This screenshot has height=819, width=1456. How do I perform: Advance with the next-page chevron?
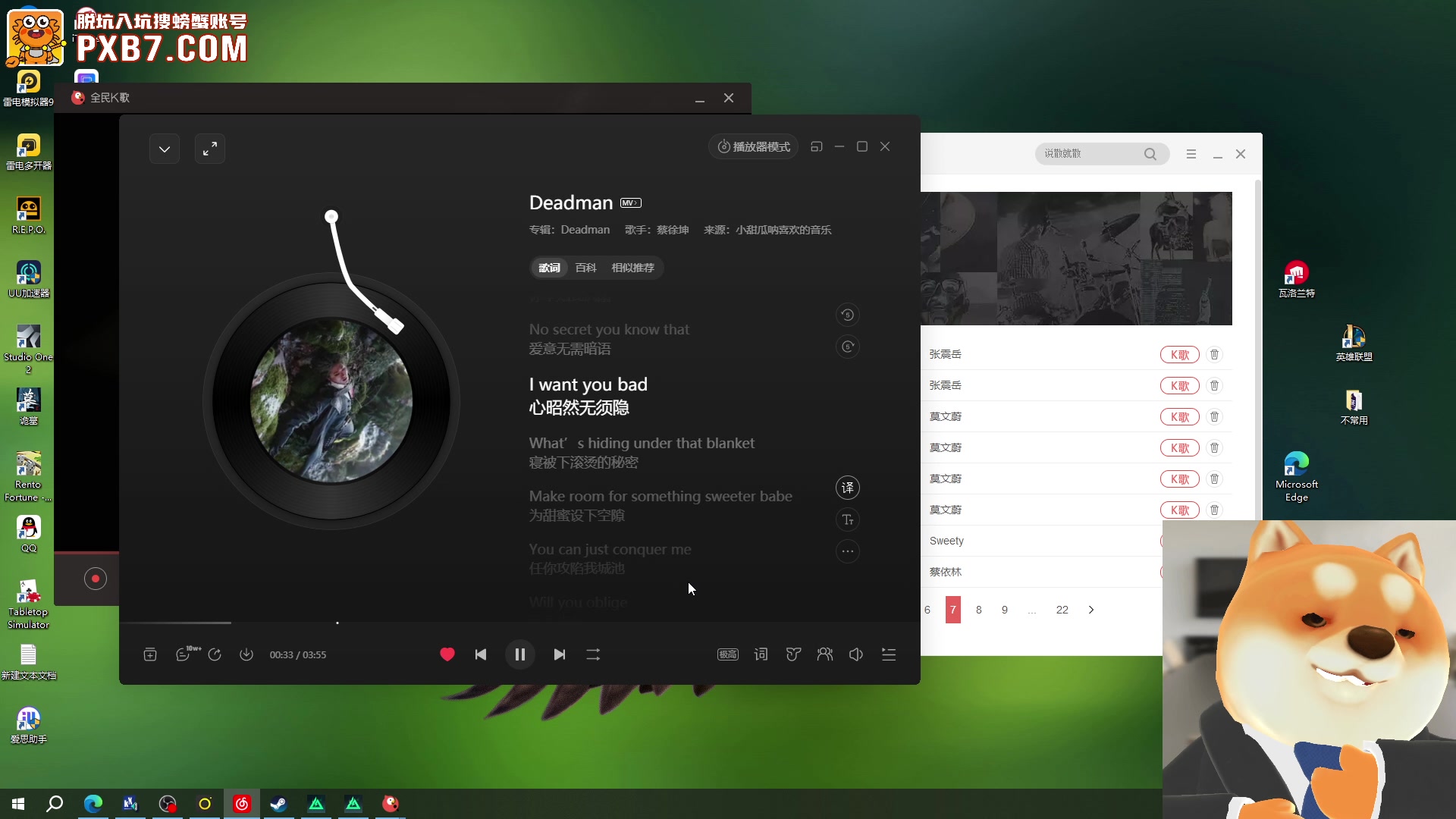tap(1091, 610)
